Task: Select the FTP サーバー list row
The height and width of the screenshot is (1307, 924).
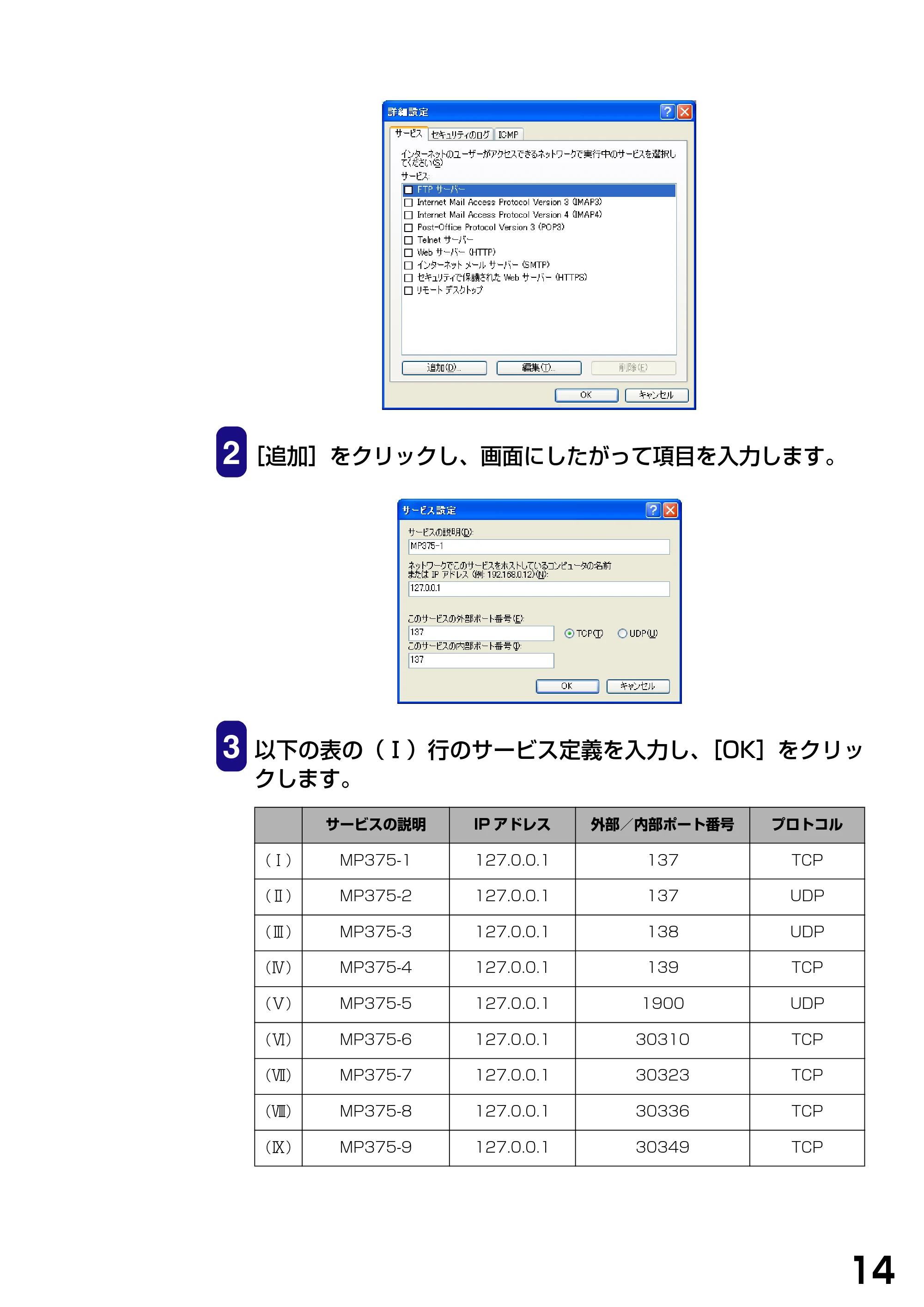Action: pyautogui.click(x=539, y=189)
